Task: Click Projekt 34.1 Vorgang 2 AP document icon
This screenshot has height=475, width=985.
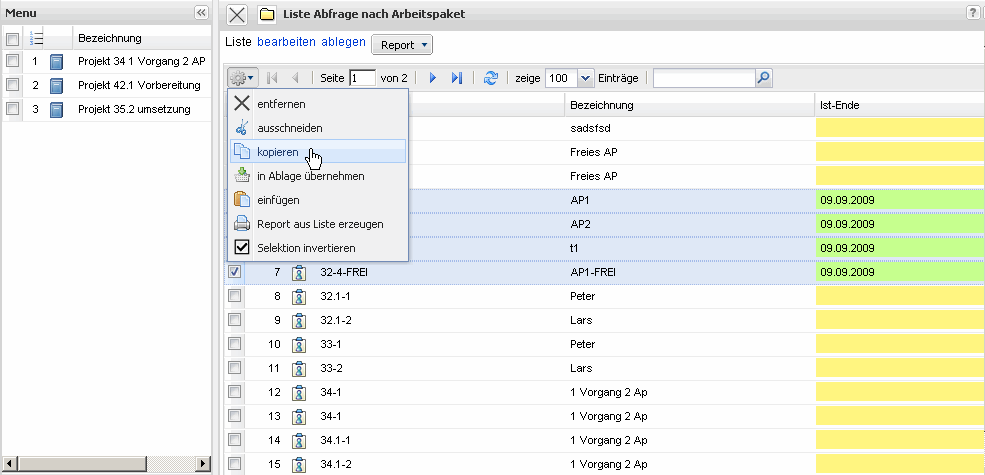Action: coord(57,62)
